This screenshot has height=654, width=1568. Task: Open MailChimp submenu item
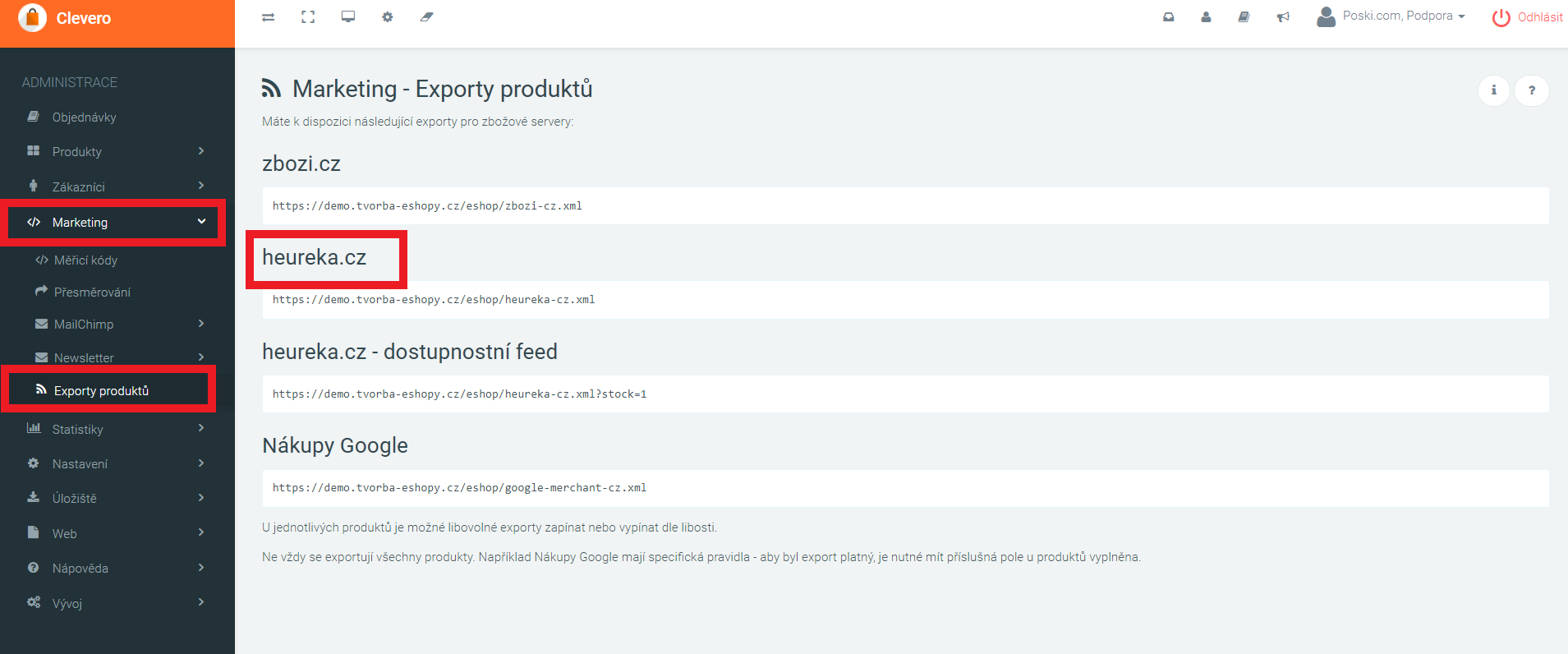tap(84, 325)
